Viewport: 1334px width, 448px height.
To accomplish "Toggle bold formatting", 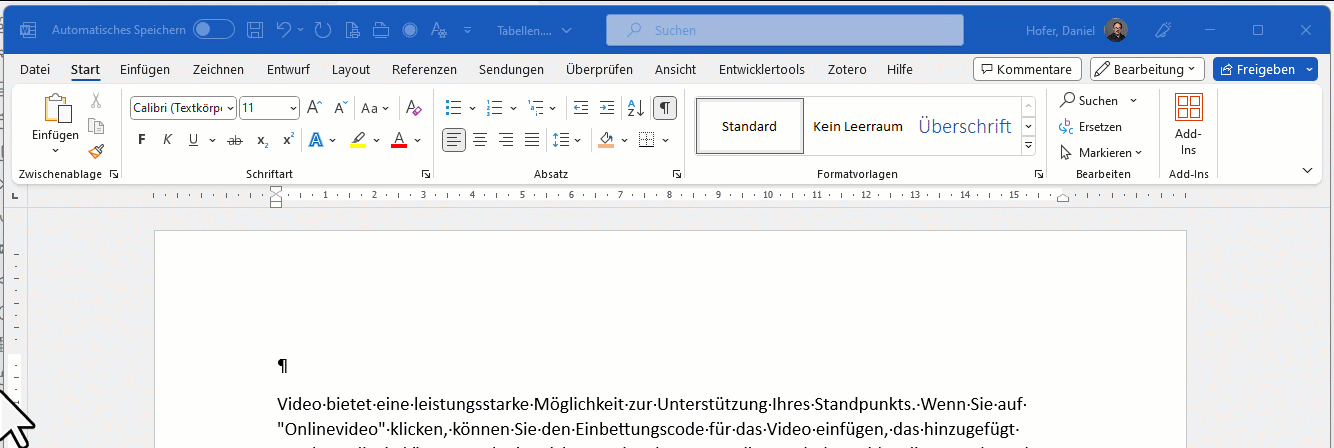I will pos(141,140).
